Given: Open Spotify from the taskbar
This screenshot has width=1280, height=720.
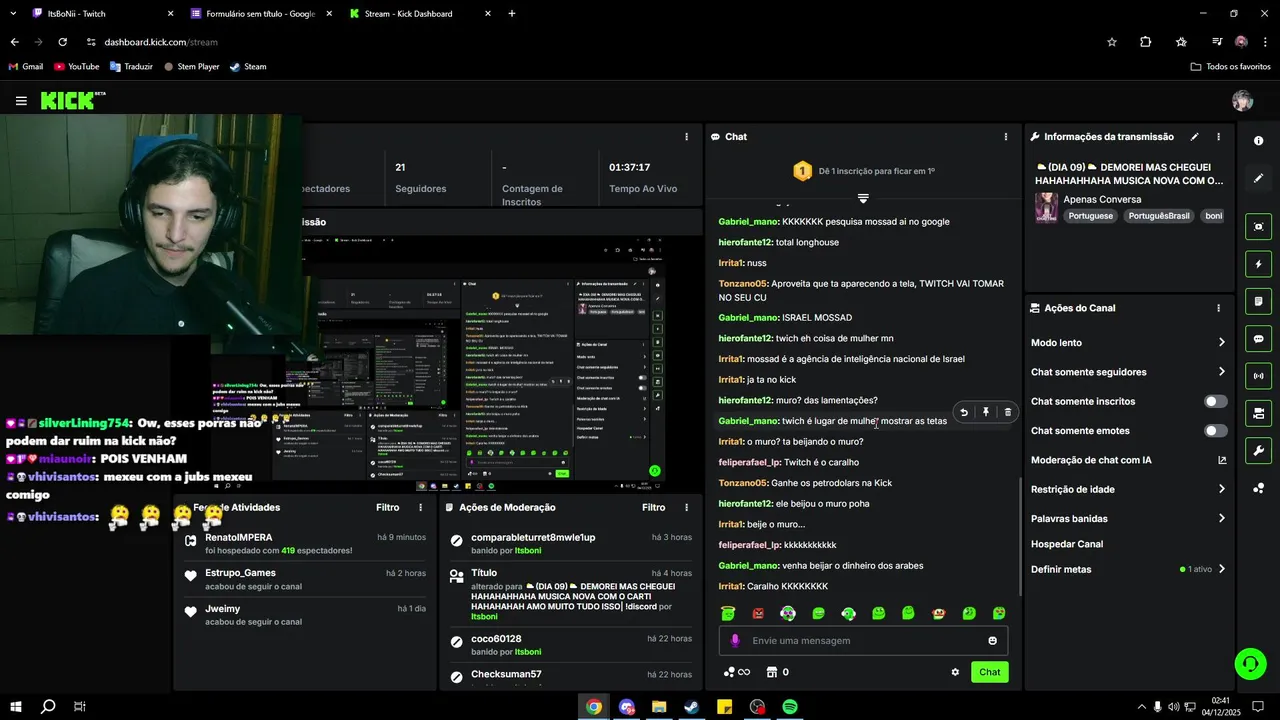Looking at the screenshot, I should pos(790,707).
